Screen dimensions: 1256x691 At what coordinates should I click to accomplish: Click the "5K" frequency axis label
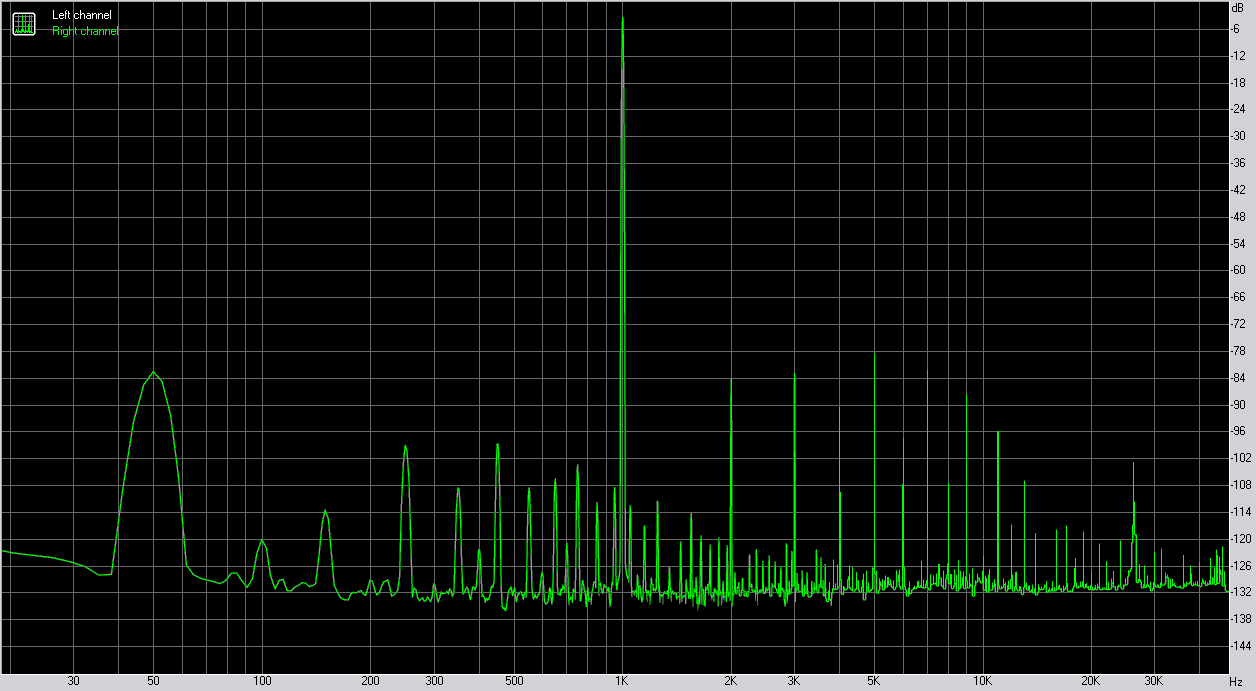pyautogui.click(x=874, y=681)
